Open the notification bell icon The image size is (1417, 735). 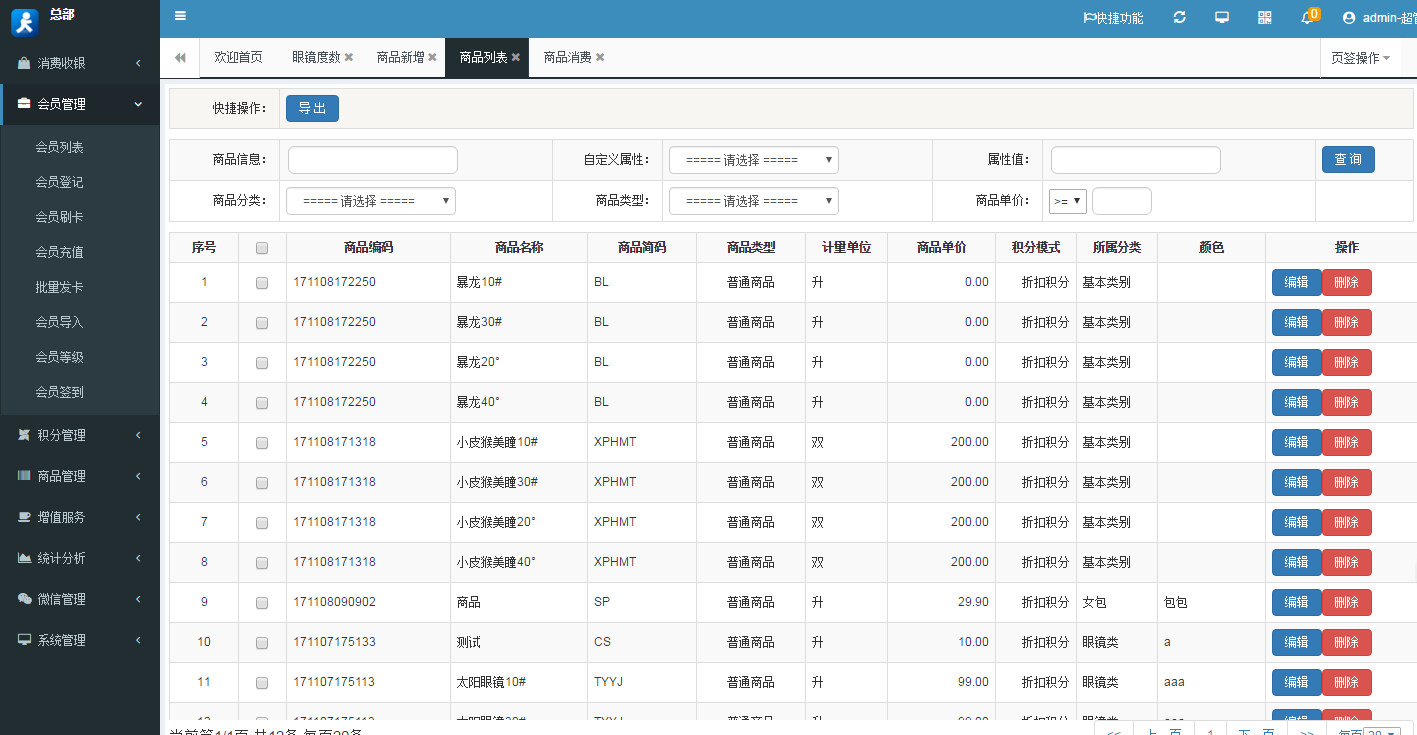1307,18
